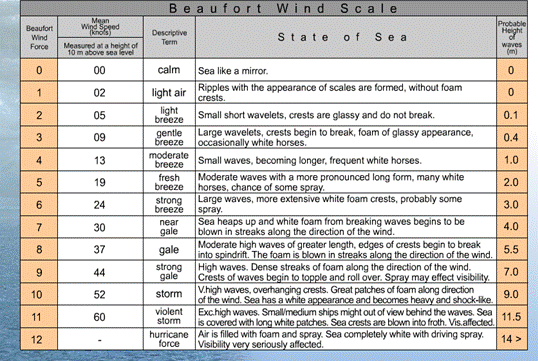The image size is (538, 361).
Task: Click the 'Small short wavelets' description row
Action: coord(346,115)
